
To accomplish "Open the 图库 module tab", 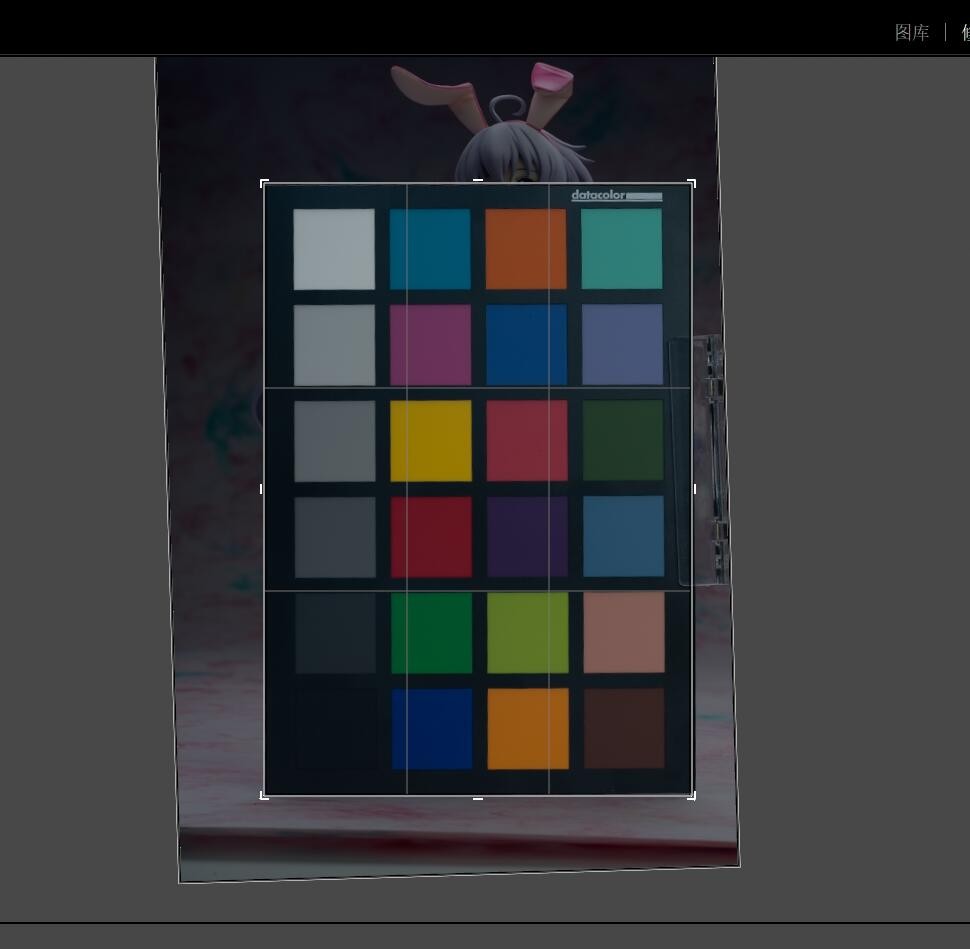I will (x=911, y=32).
